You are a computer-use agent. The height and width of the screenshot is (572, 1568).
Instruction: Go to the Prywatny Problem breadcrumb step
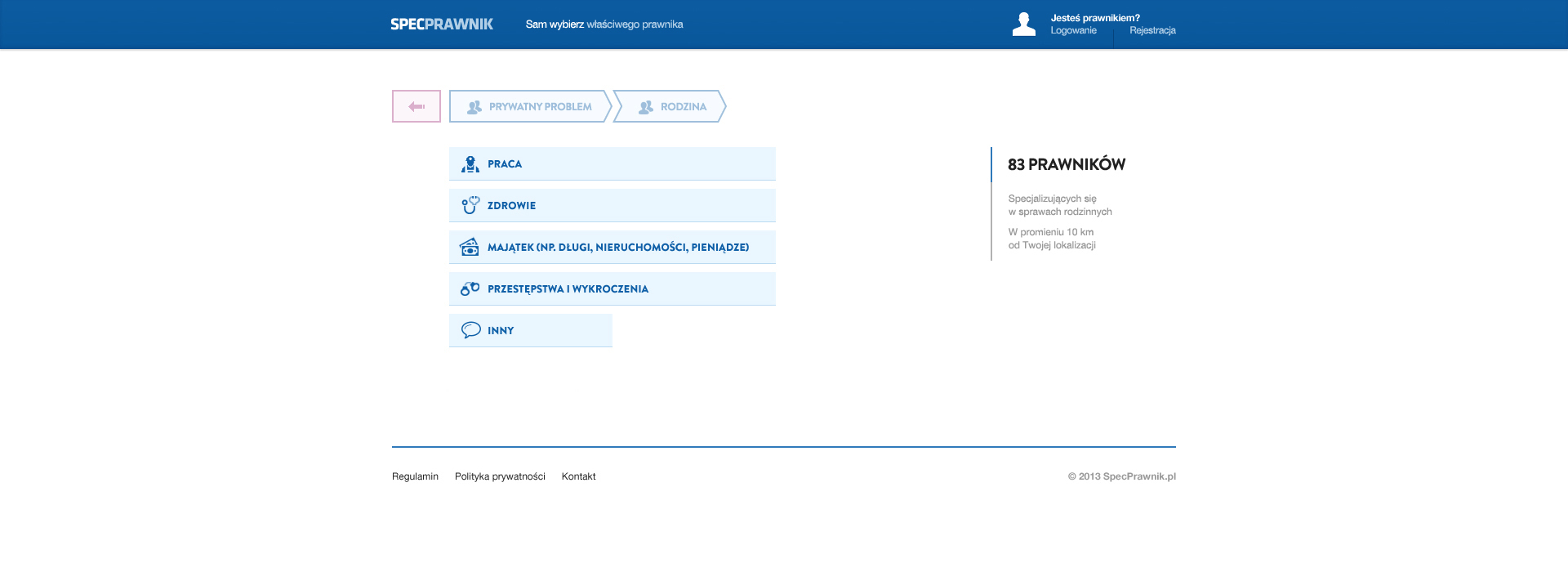(530, 106)
